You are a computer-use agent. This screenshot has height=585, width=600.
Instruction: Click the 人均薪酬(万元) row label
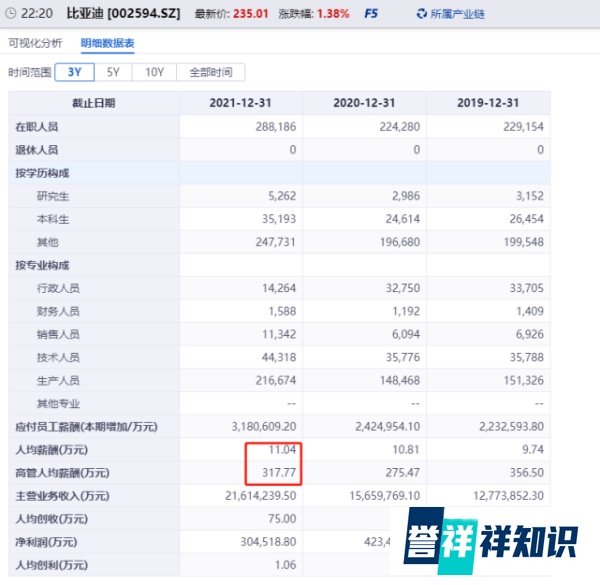[x=52, y=450]
